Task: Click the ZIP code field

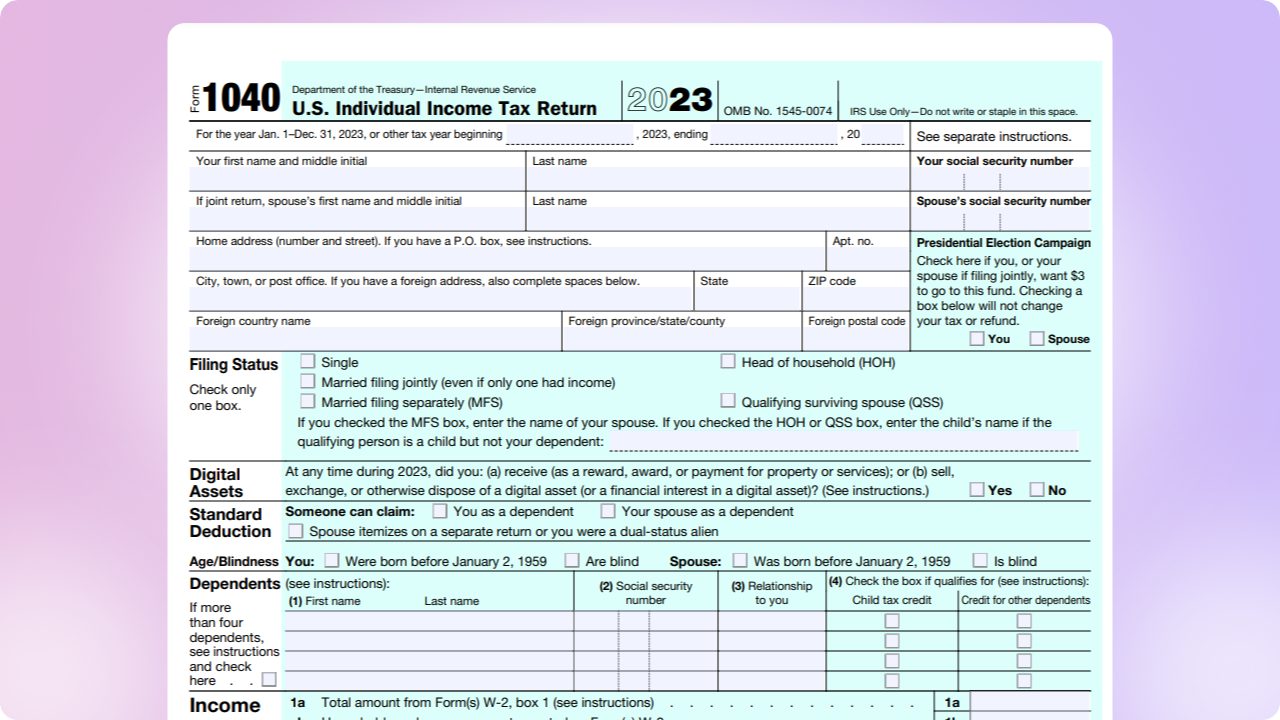Action: coord(856,300)
